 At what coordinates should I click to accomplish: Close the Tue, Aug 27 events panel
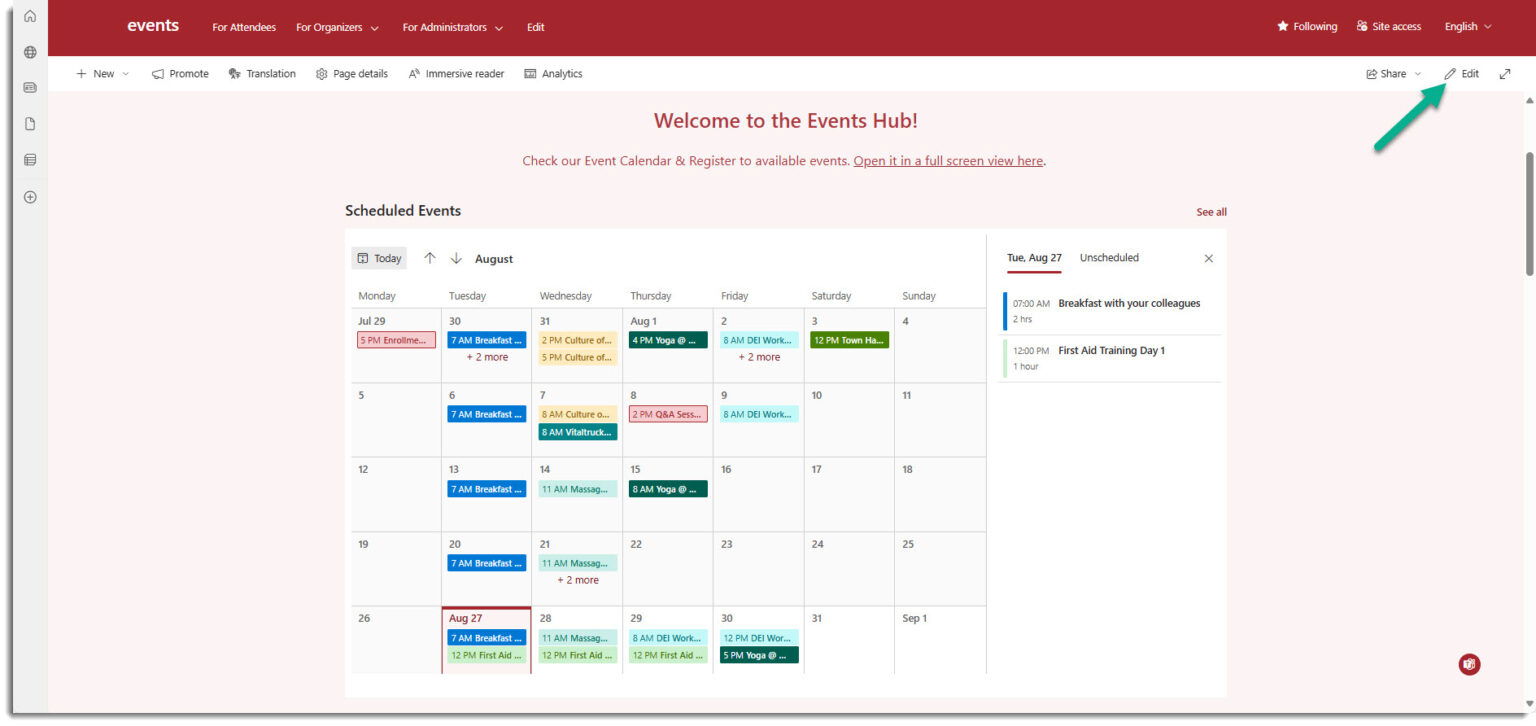click(x=1207, y=258)
